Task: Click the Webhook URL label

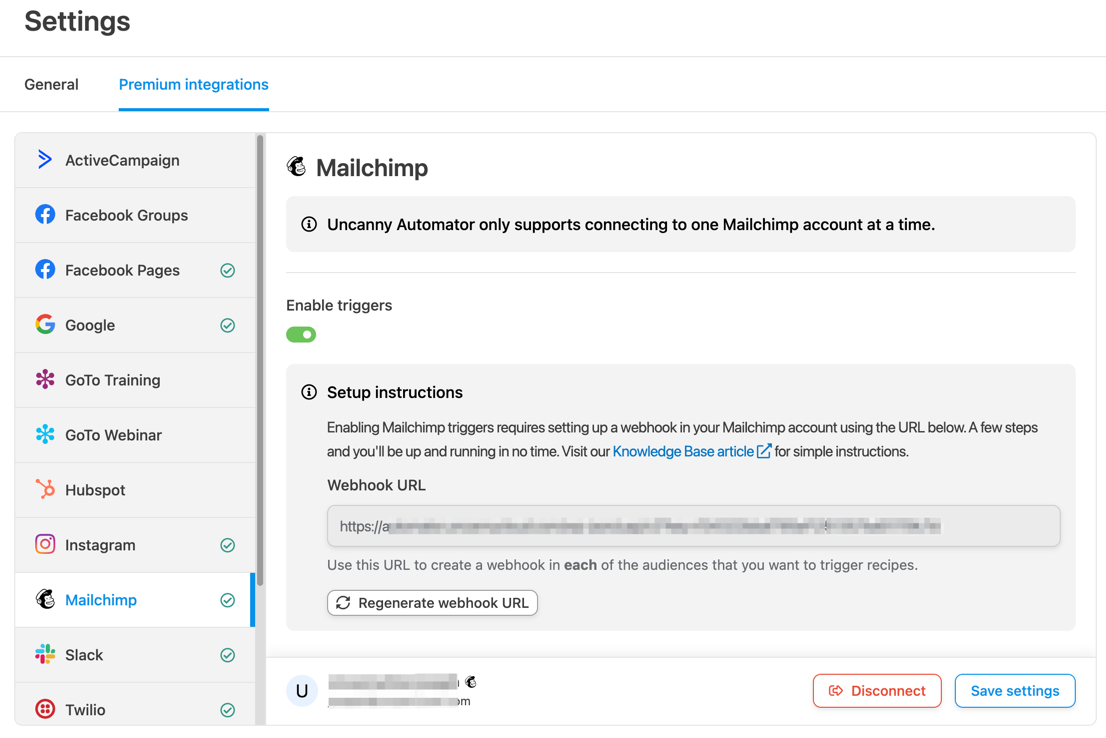Action: [x=376, y=485]
